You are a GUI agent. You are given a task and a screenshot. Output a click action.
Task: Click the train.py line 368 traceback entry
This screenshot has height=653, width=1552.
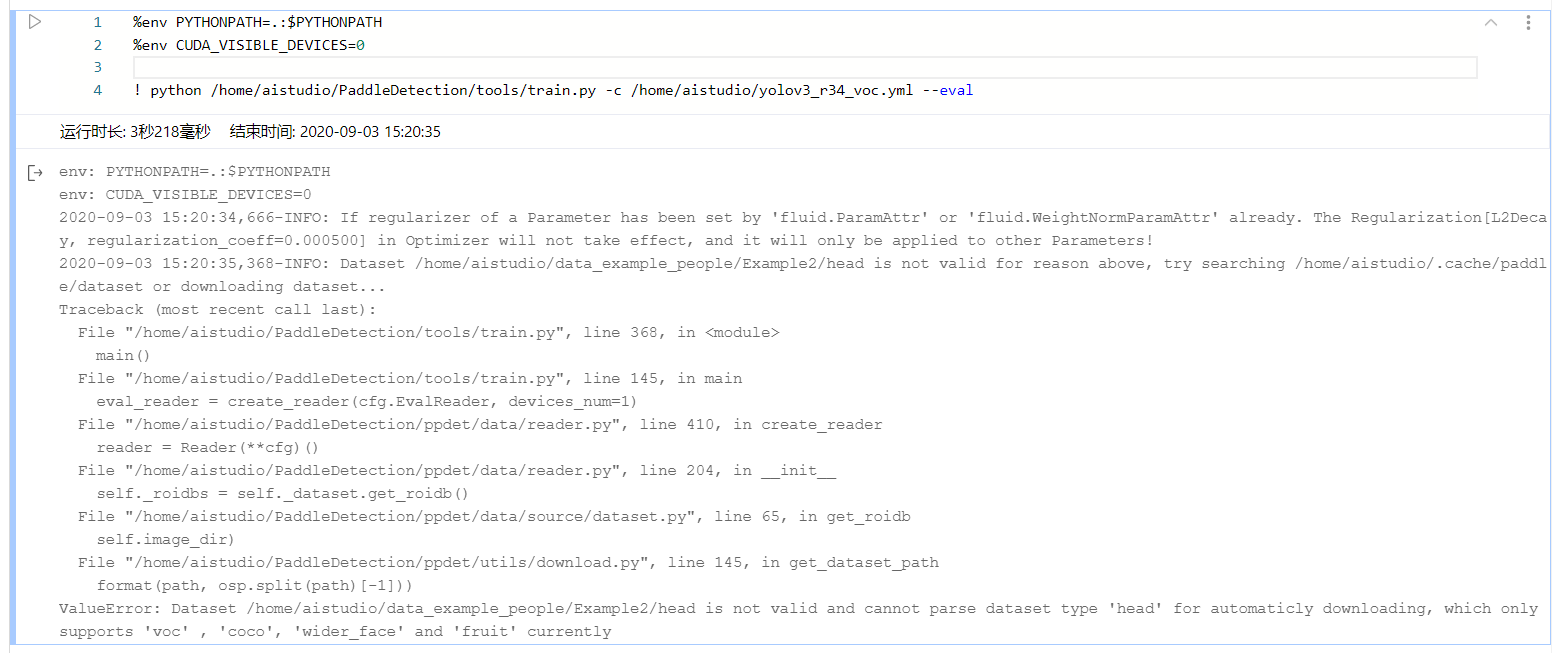pos(428,332)
